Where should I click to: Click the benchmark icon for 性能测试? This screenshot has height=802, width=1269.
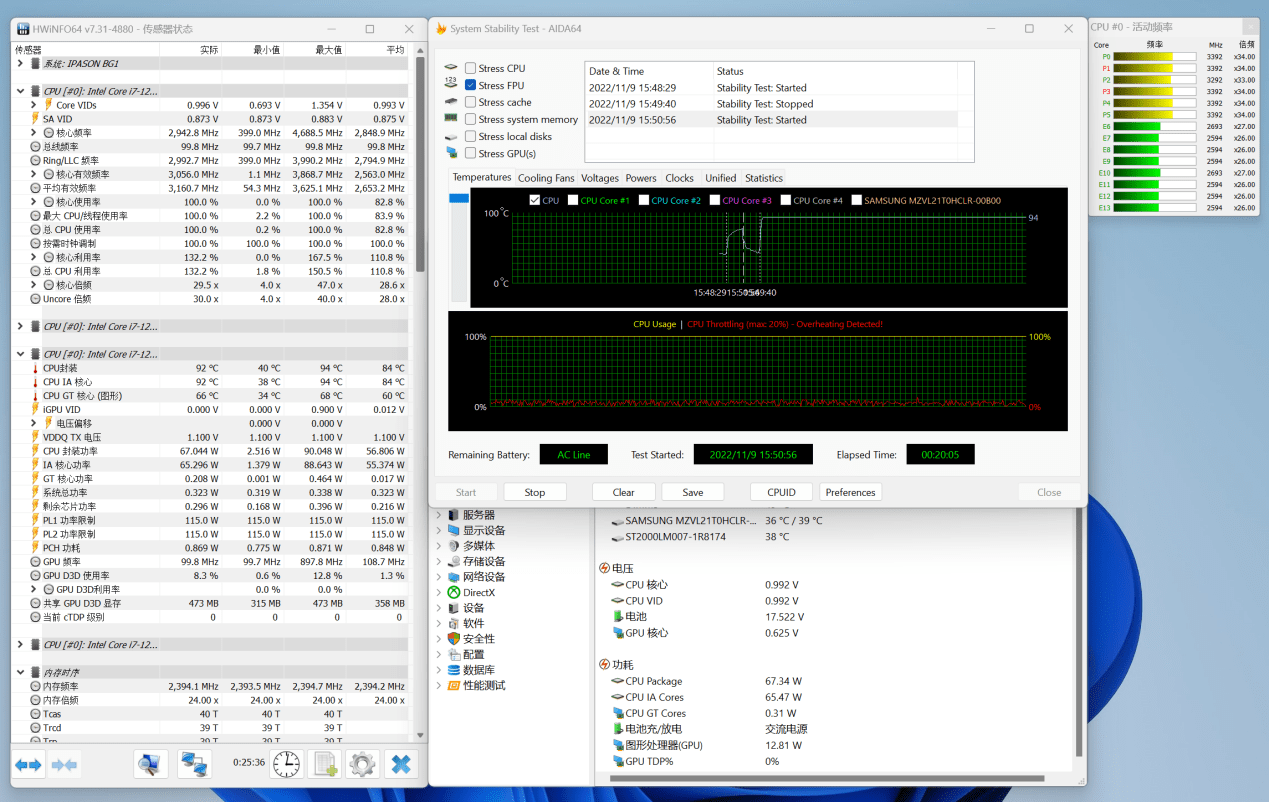point(453,686)
